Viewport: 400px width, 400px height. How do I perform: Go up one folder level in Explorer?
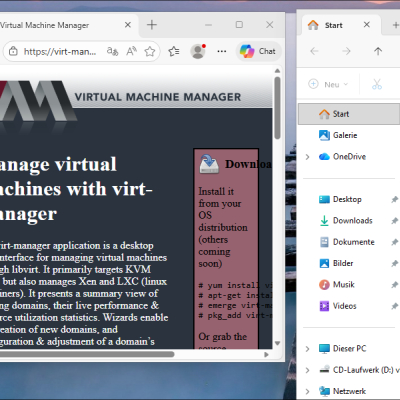[378, 51]
